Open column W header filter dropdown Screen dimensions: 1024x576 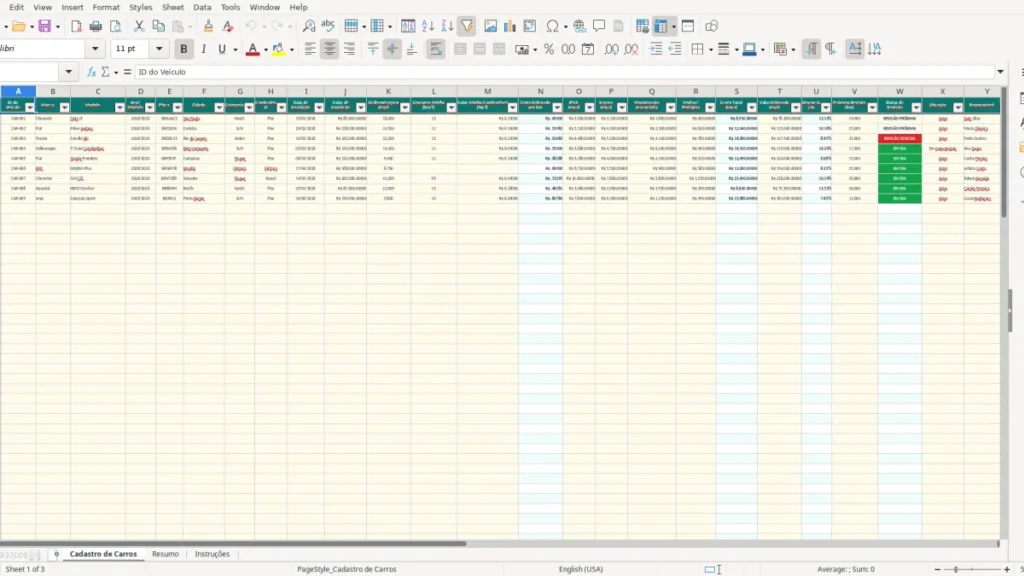[916, 107]
